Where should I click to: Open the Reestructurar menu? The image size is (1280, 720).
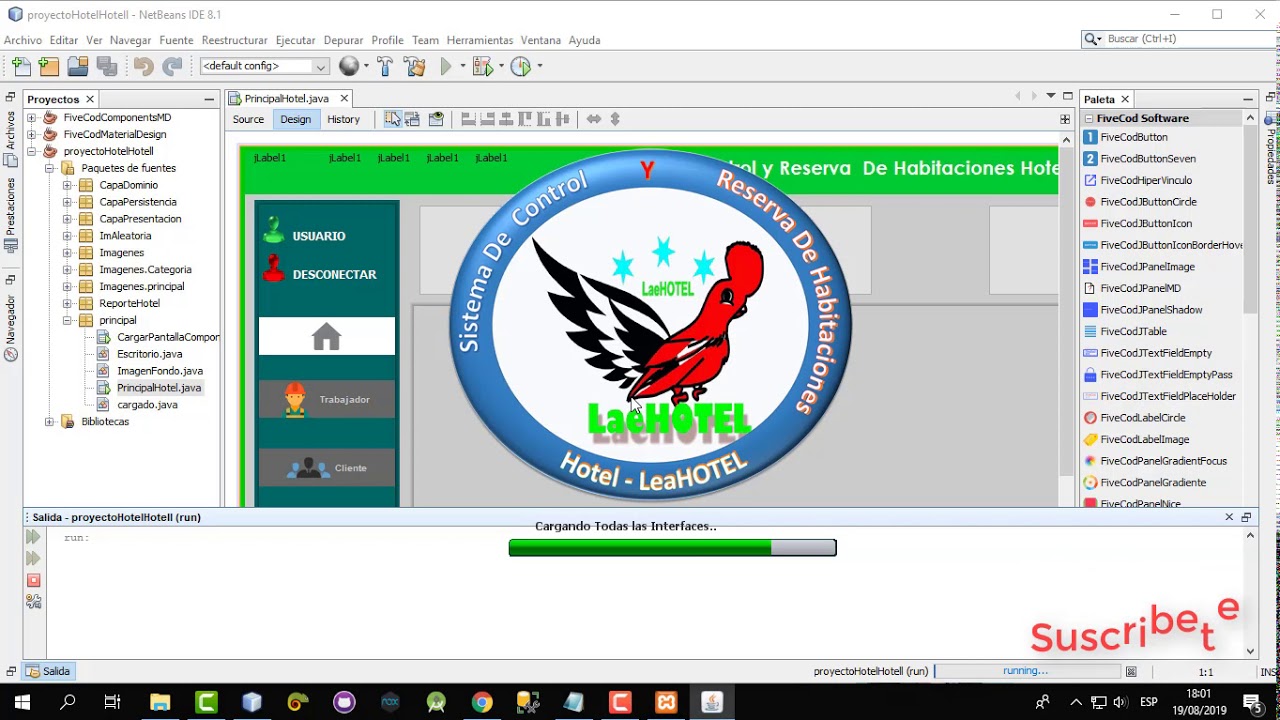234,40
